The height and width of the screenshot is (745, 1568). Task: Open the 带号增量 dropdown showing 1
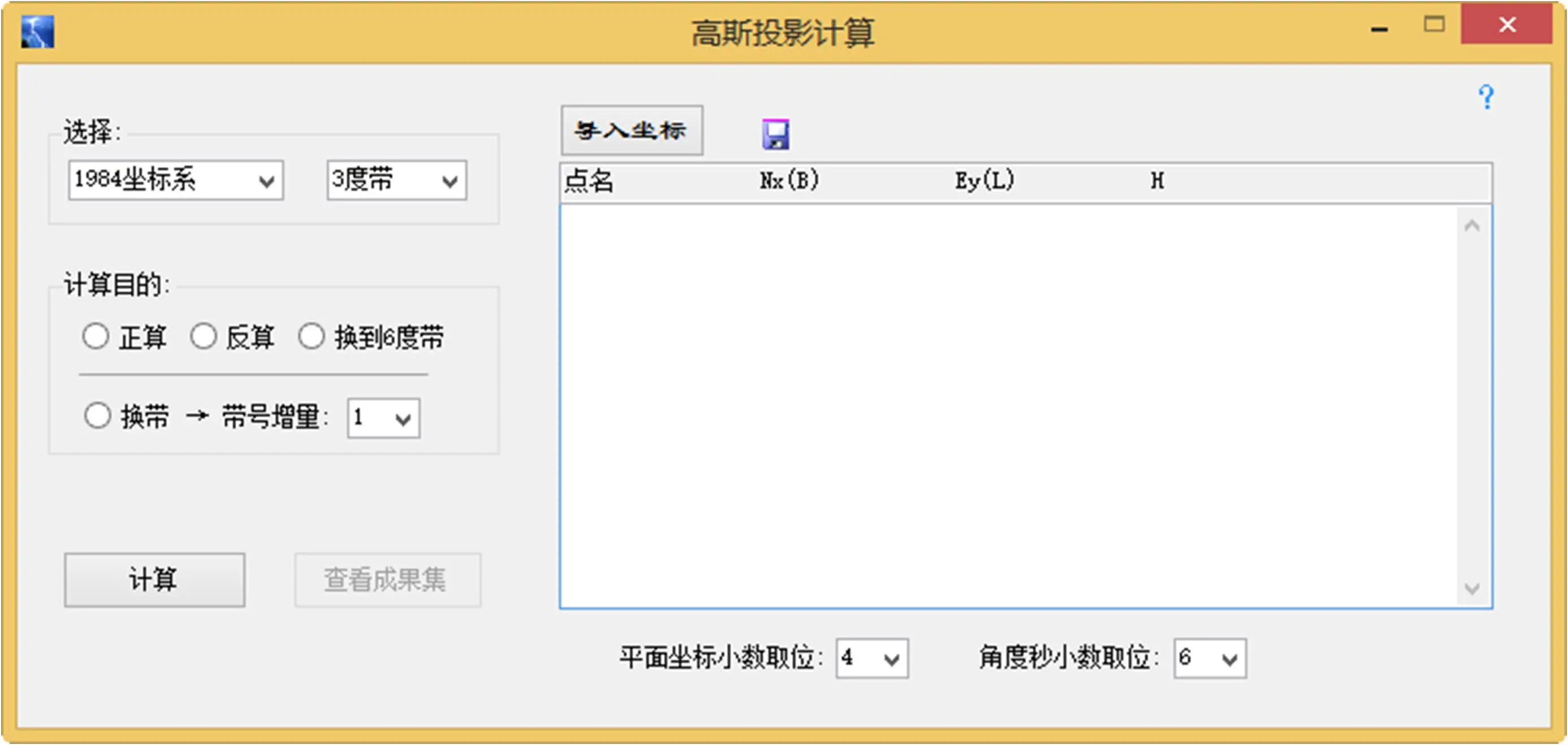[383, 418]
